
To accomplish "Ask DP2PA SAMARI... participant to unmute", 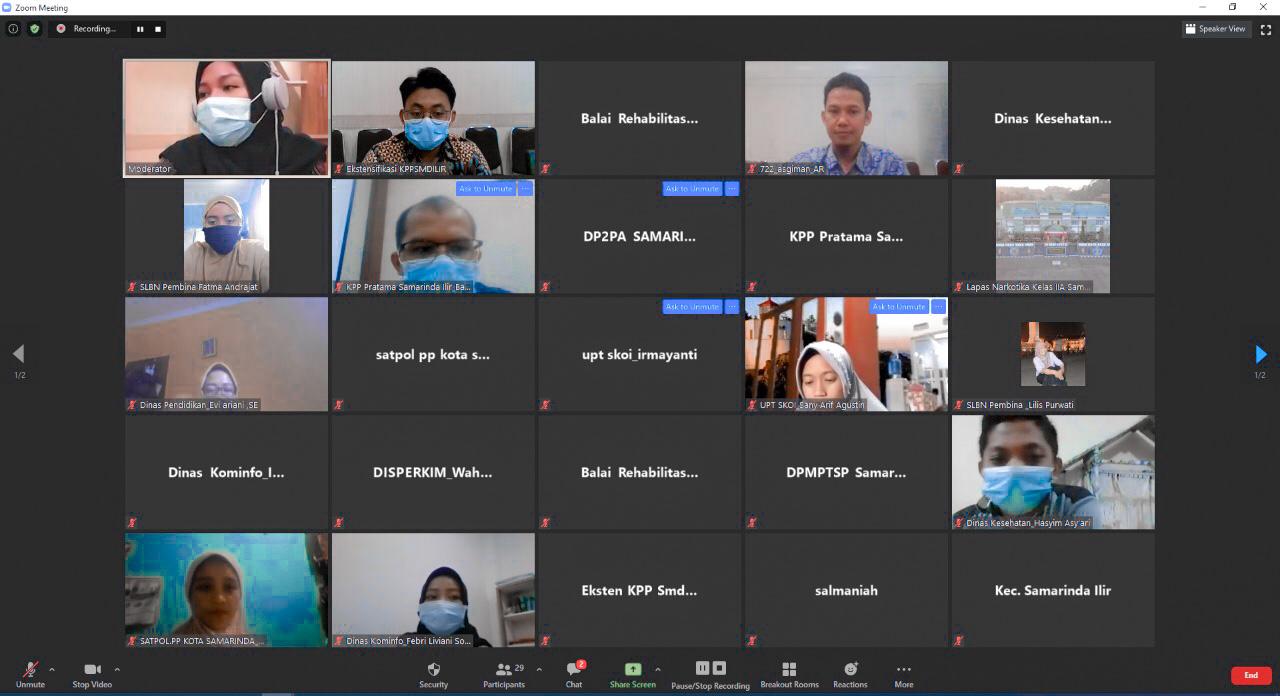I will coord(692,189).
